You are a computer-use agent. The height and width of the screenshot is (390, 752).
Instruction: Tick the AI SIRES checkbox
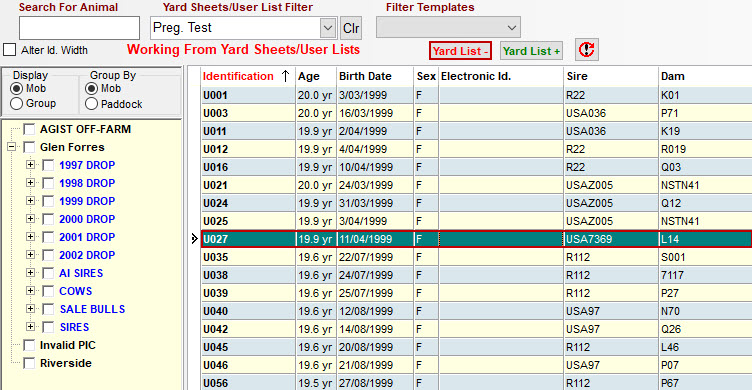pos(48,273)
